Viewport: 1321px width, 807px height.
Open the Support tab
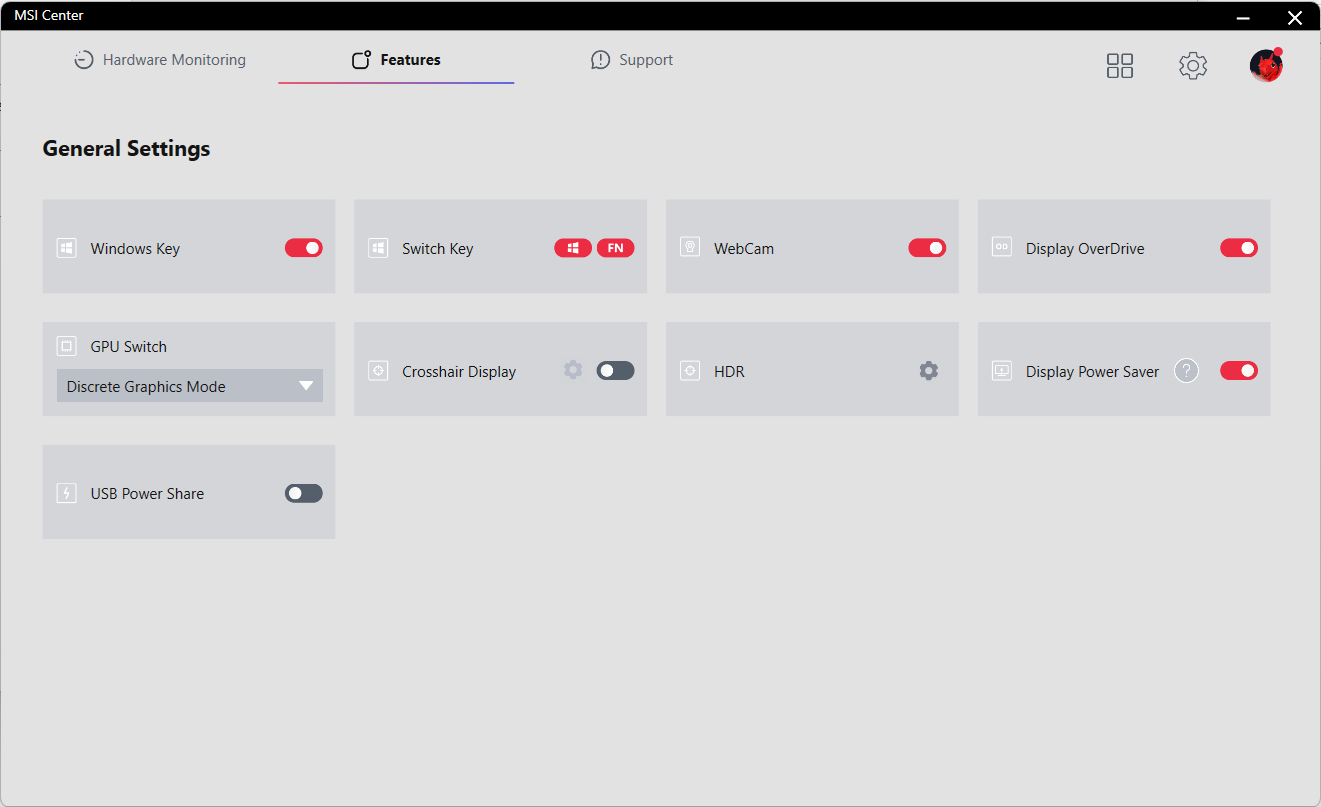[632, 60]
